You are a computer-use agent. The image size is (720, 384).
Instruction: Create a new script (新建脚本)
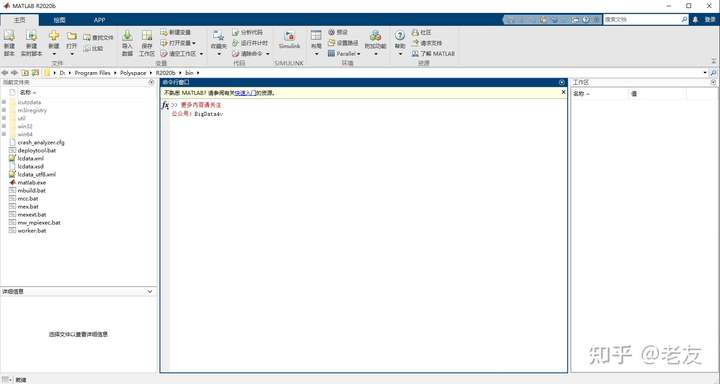pyautogui.click(x=9, y=43)
